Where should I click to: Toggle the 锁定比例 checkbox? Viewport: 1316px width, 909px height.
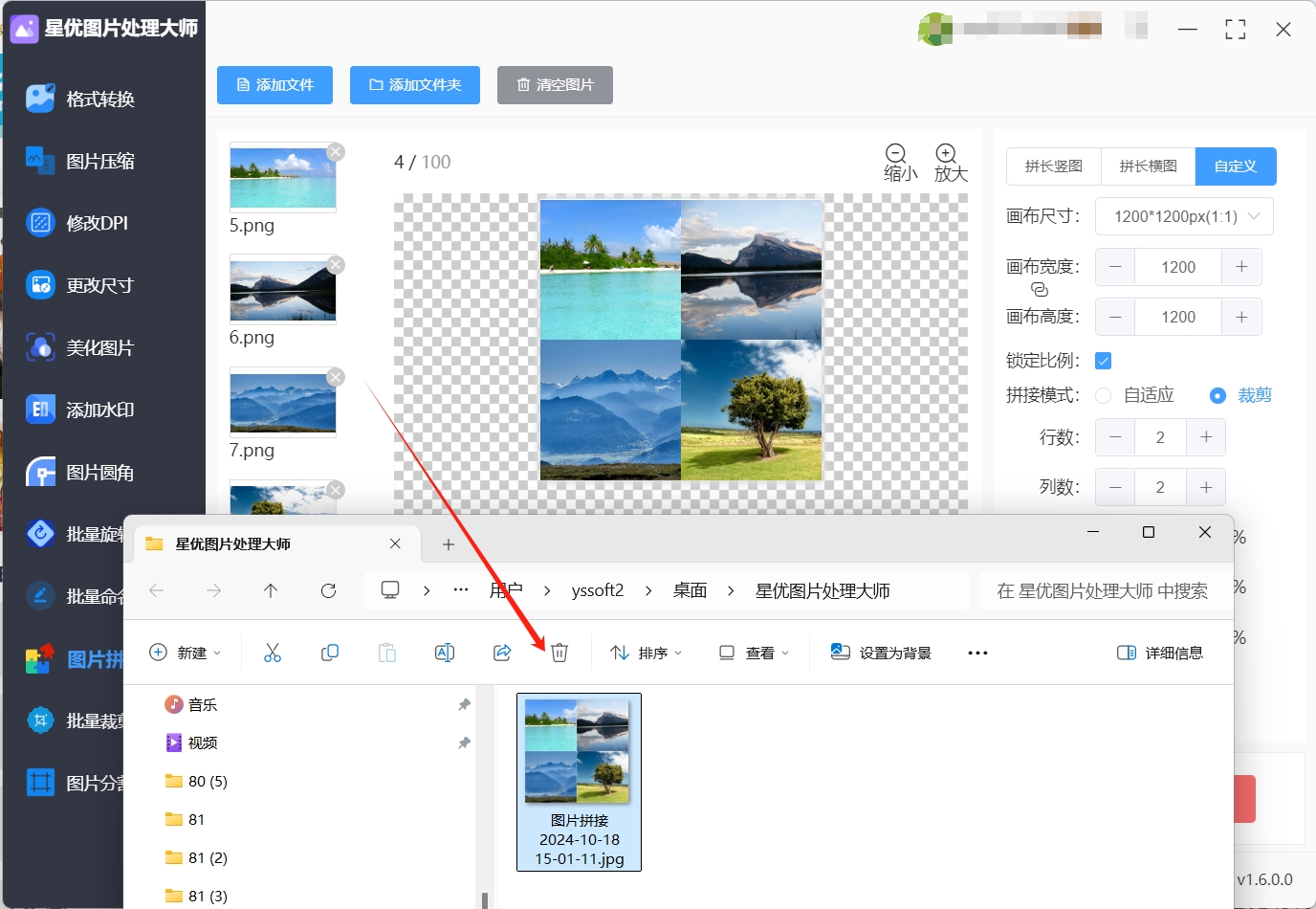(1103, 361)
